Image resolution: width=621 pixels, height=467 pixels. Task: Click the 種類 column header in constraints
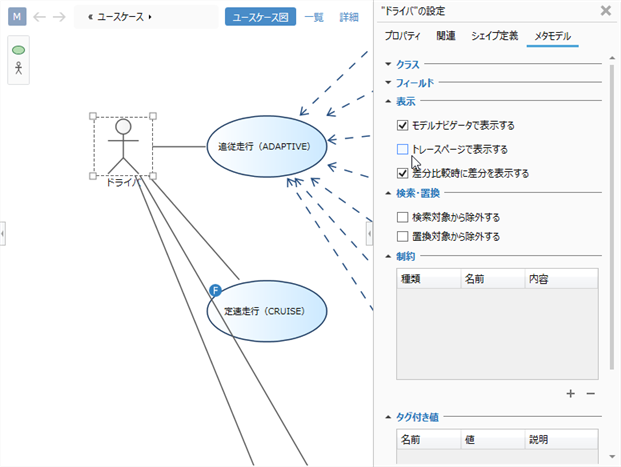tap(429, 279)
